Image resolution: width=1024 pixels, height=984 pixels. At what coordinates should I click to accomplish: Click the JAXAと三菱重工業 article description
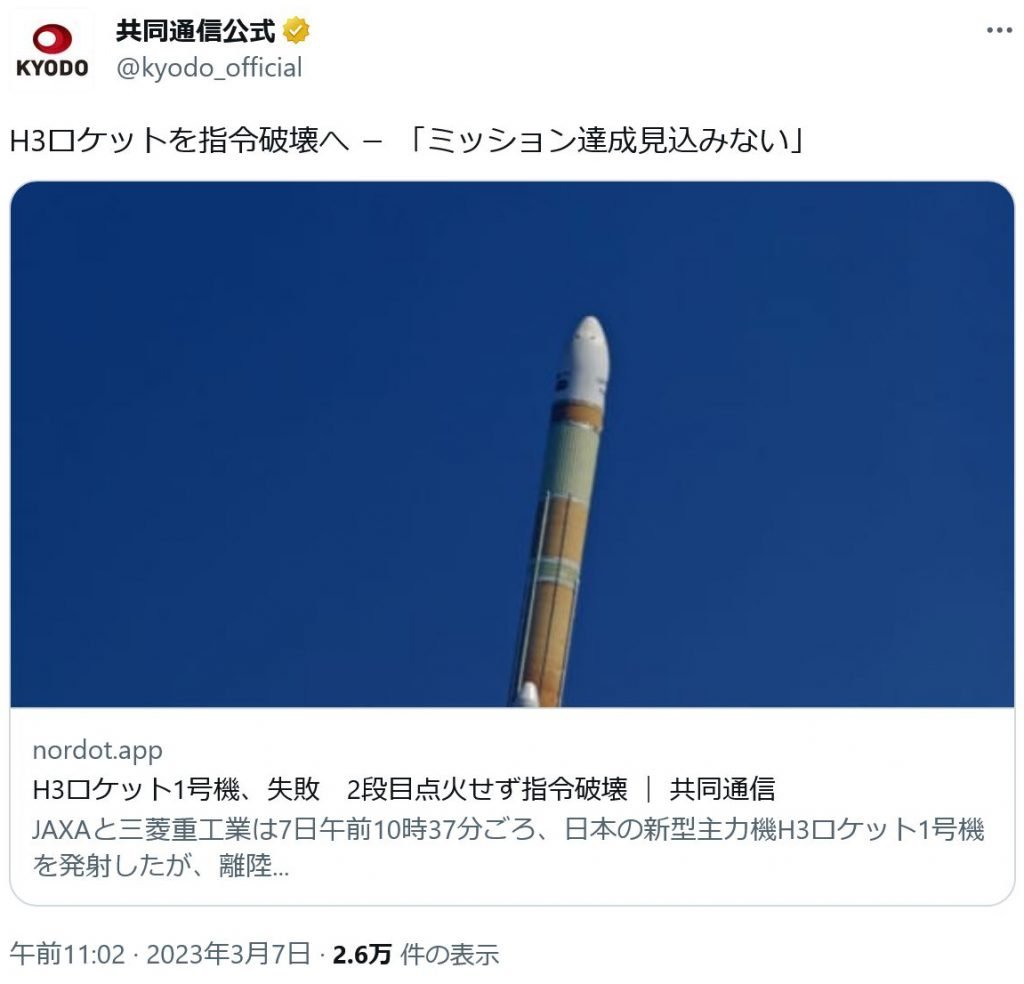508,848
